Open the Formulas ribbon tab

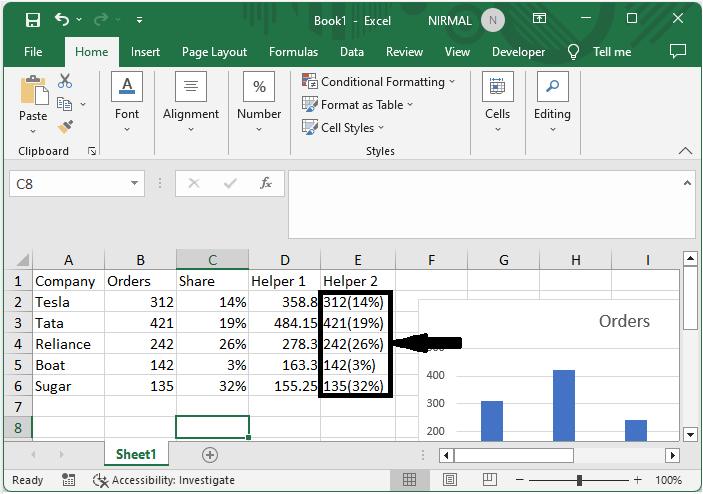[293, 52]
